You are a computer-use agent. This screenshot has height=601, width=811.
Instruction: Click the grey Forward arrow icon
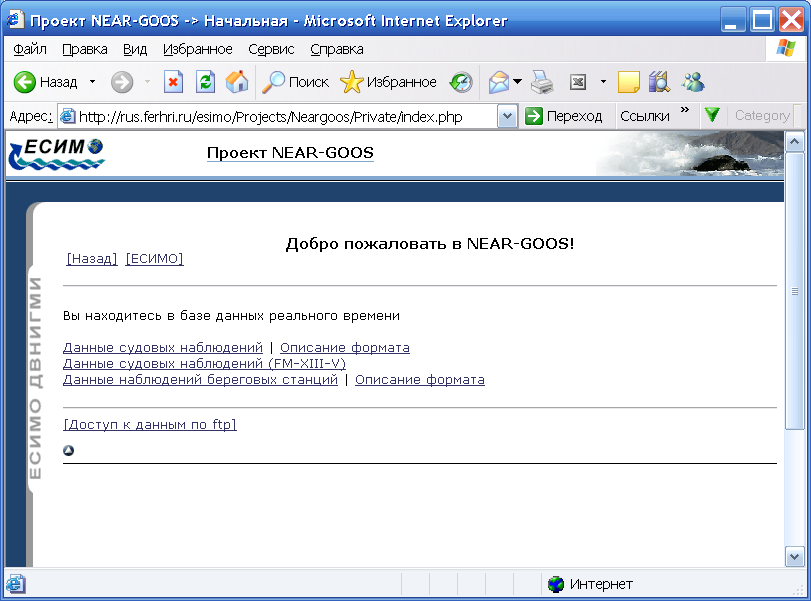(x=122, y=82)
